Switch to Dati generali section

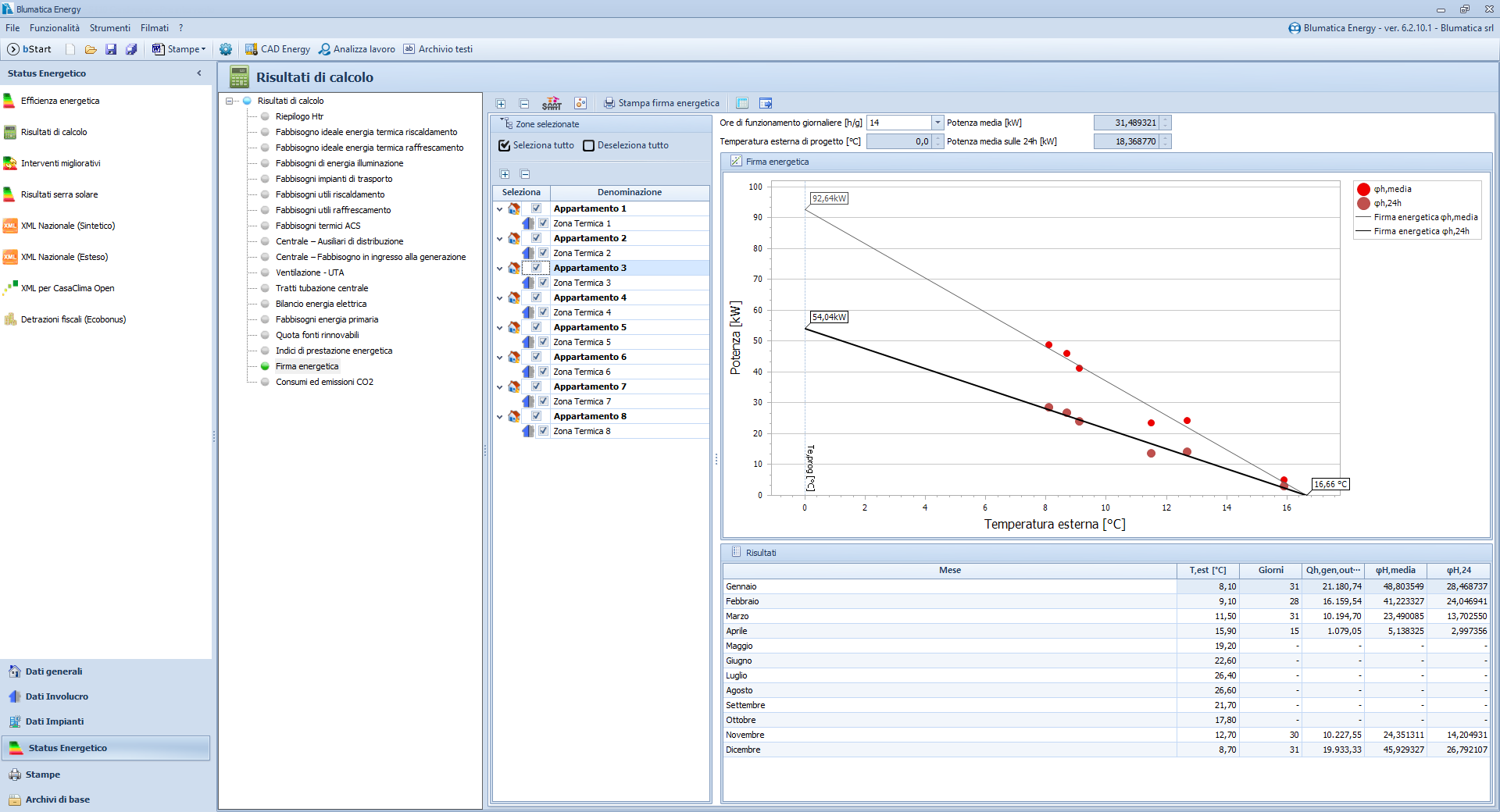point(54,671)
